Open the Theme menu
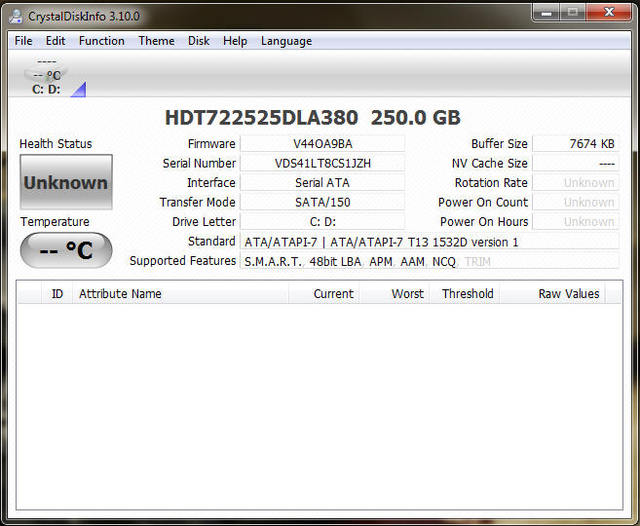 156,41
